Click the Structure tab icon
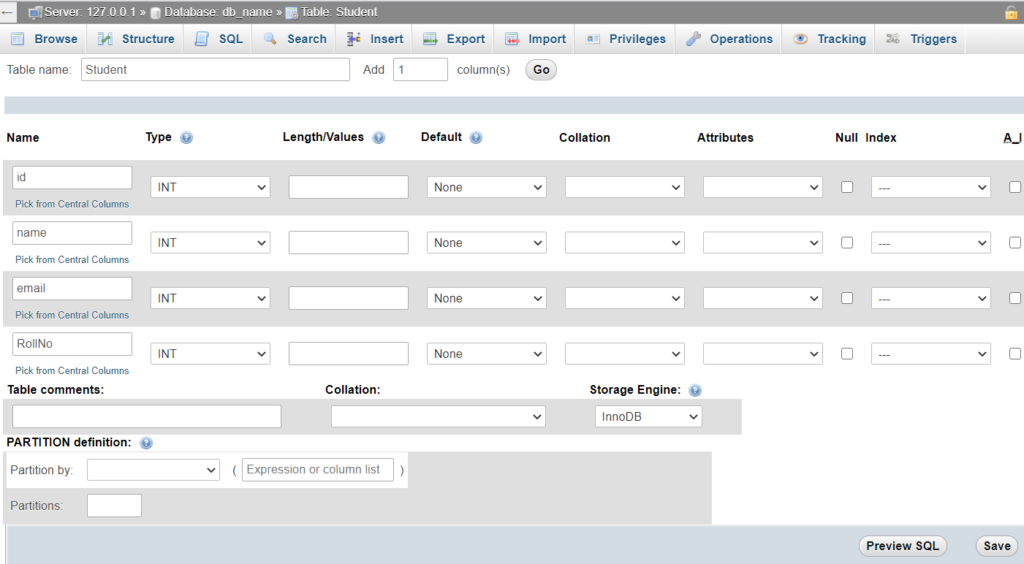 click(x=105, y=39)
